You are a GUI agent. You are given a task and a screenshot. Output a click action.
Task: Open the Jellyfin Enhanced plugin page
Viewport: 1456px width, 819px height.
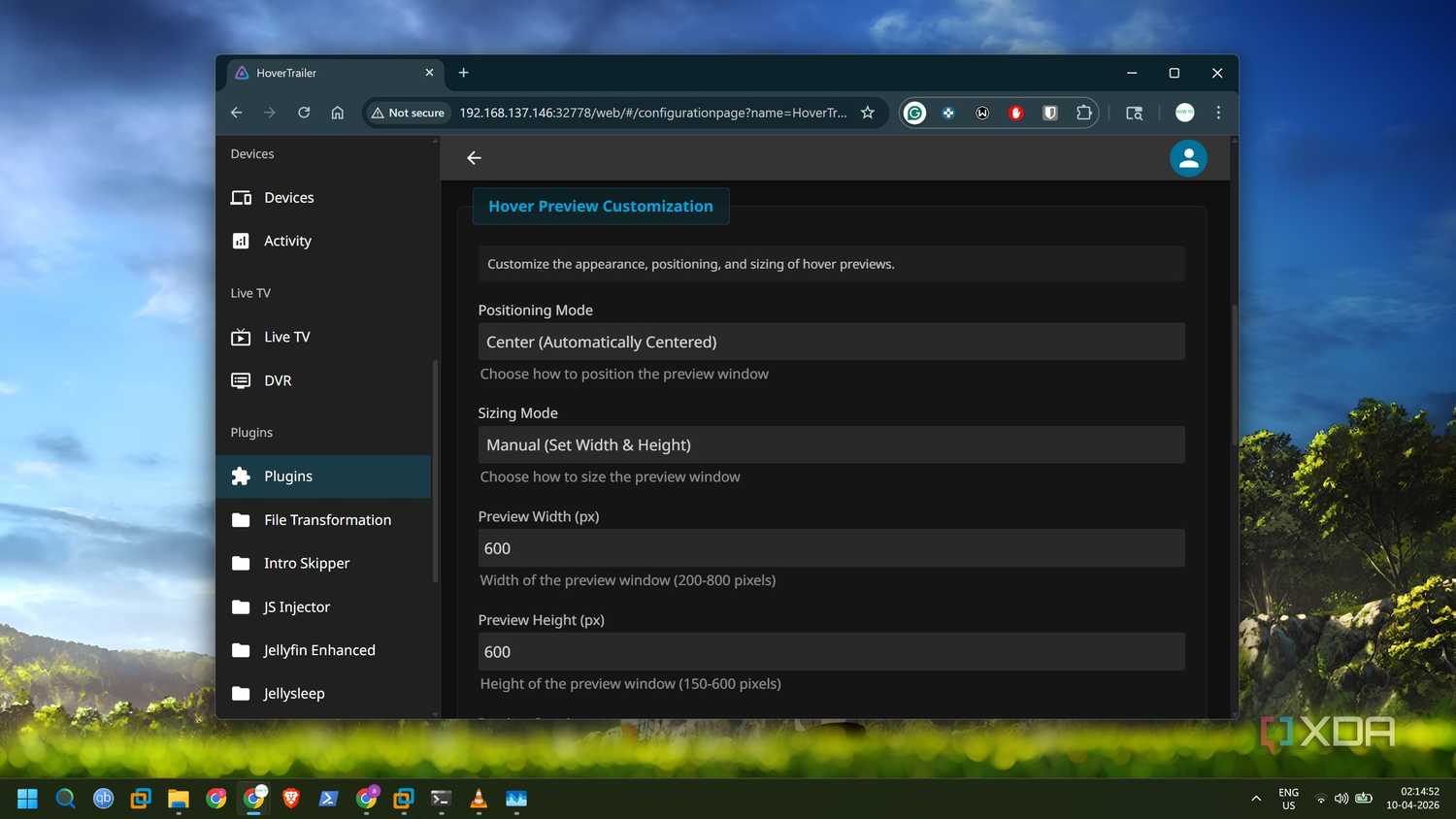tap(323, 650)
